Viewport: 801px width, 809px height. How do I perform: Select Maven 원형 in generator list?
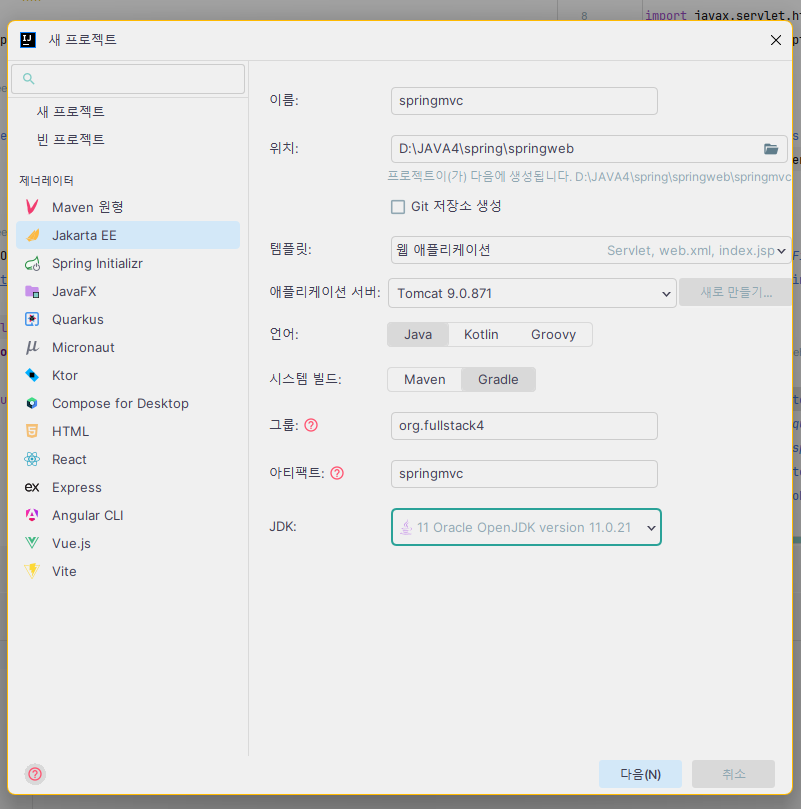click(128, 207)
